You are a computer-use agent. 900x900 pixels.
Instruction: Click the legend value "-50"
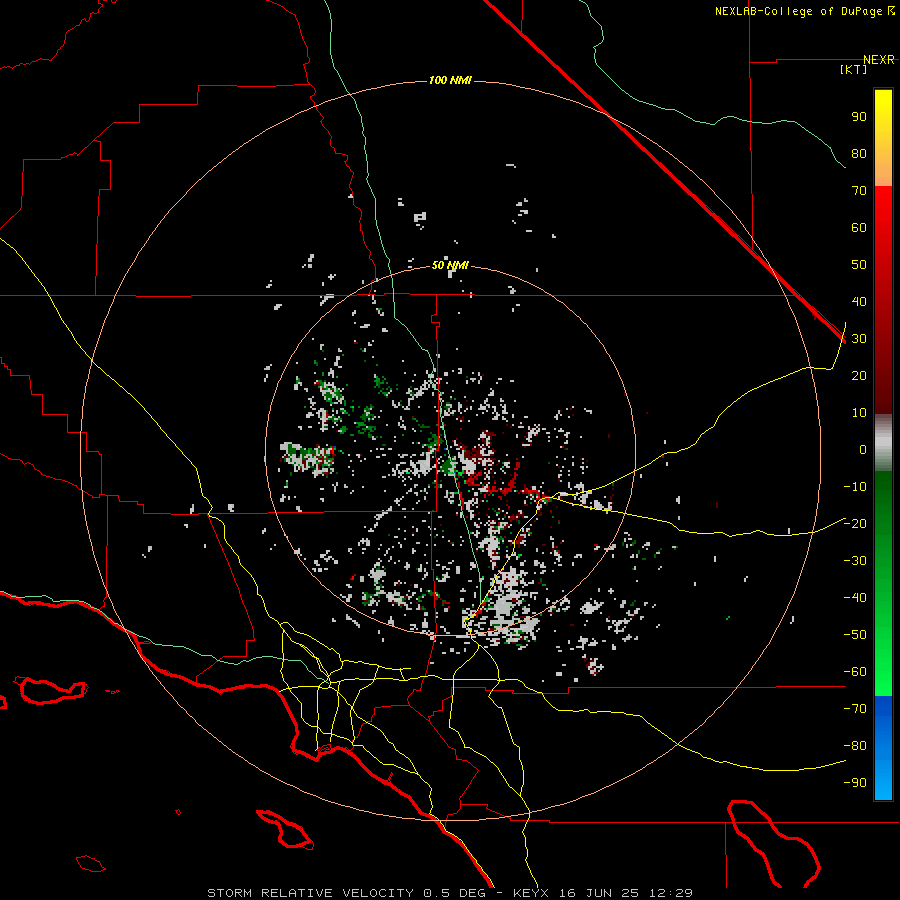855,635
